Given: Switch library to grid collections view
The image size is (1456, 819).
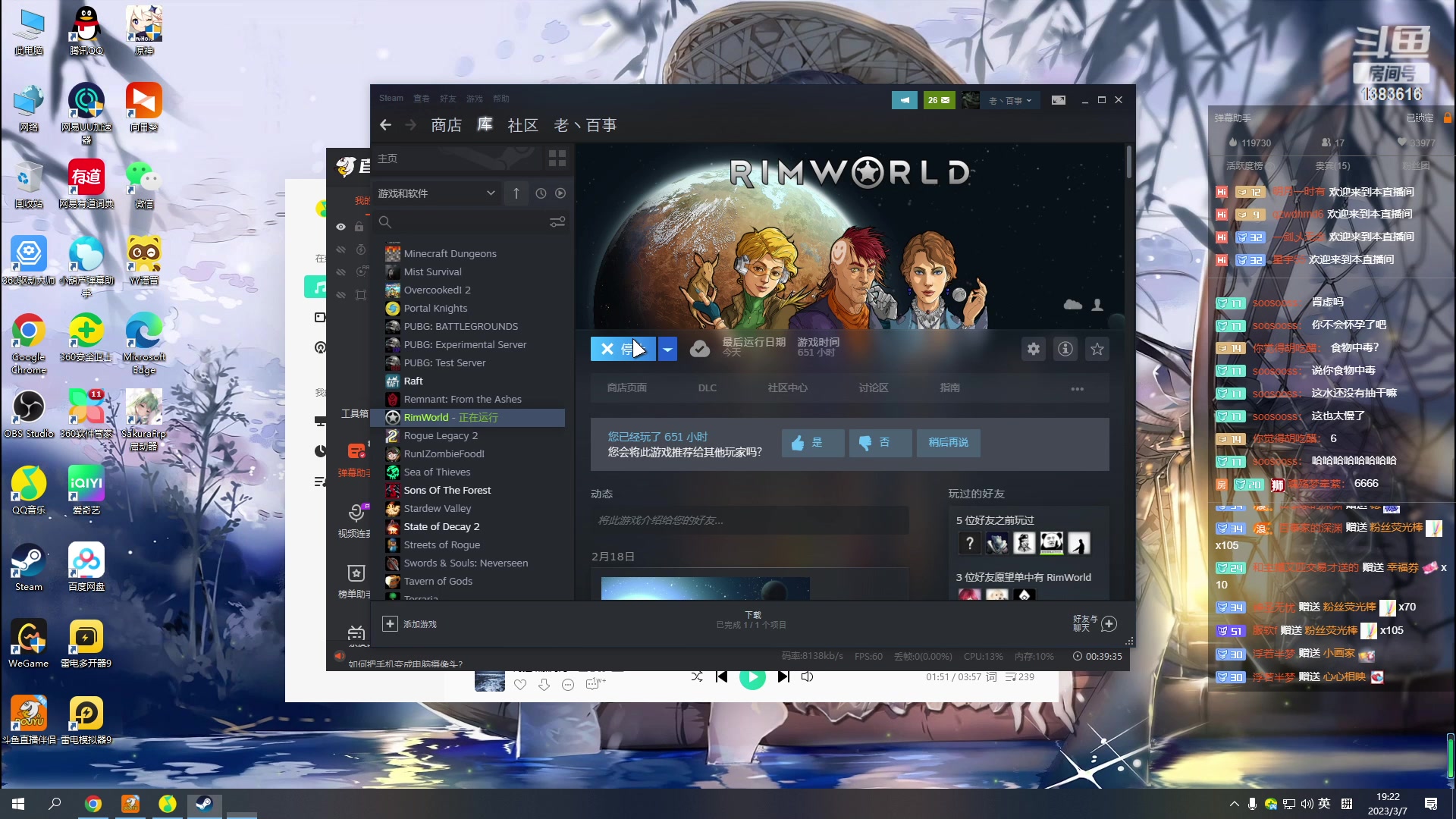Looking at the screenshot, I should (x=557, y=158).
